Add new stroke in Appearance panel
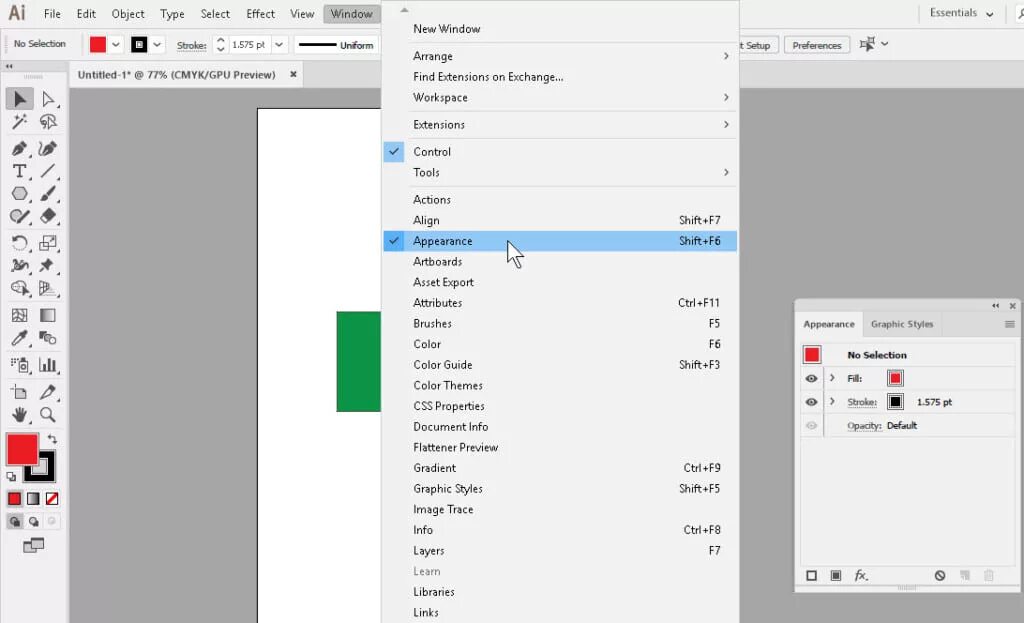1024x623 pixels. (x=811, y=575)
